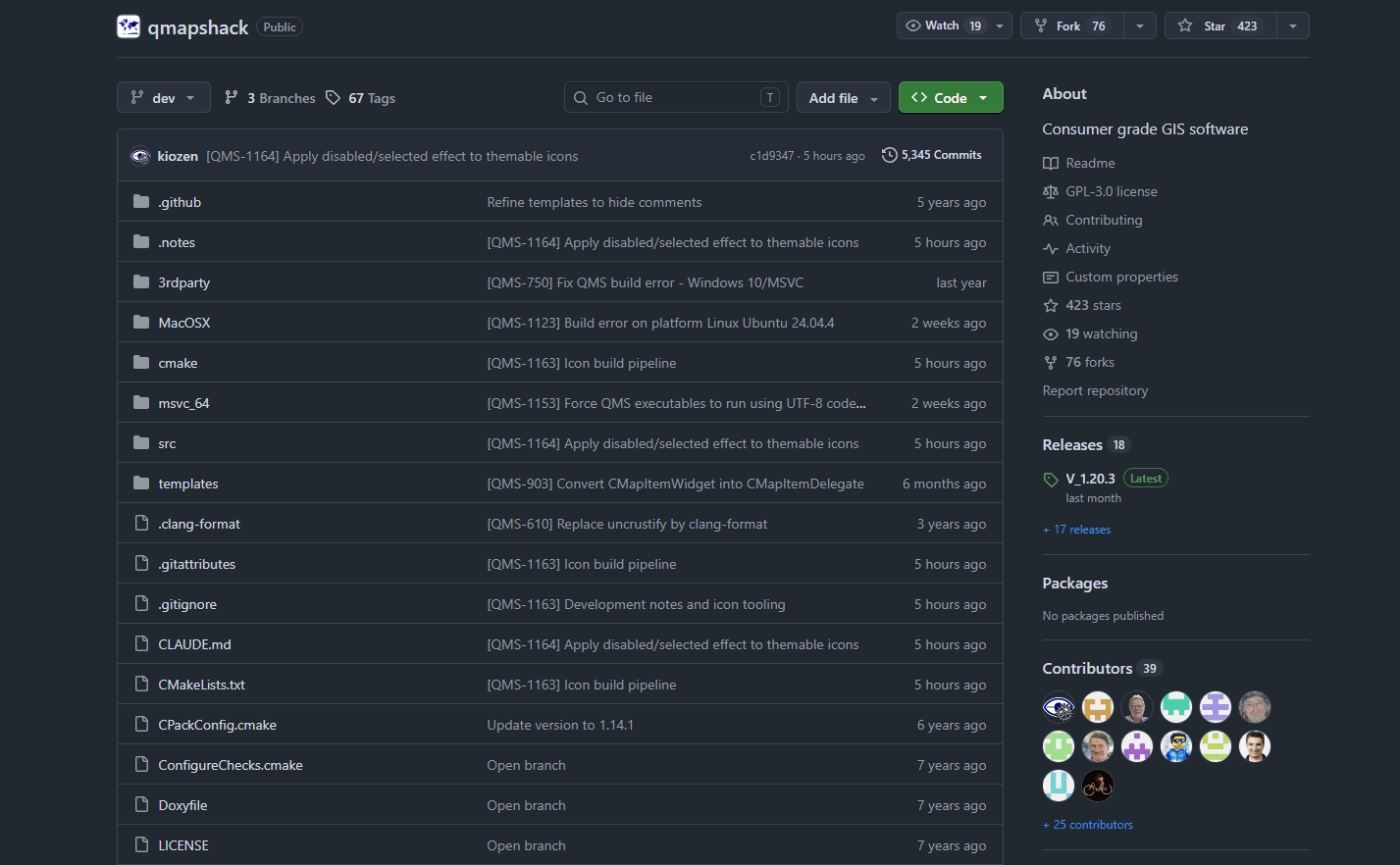Expand the dev branch dropdown

pos(164,97)
